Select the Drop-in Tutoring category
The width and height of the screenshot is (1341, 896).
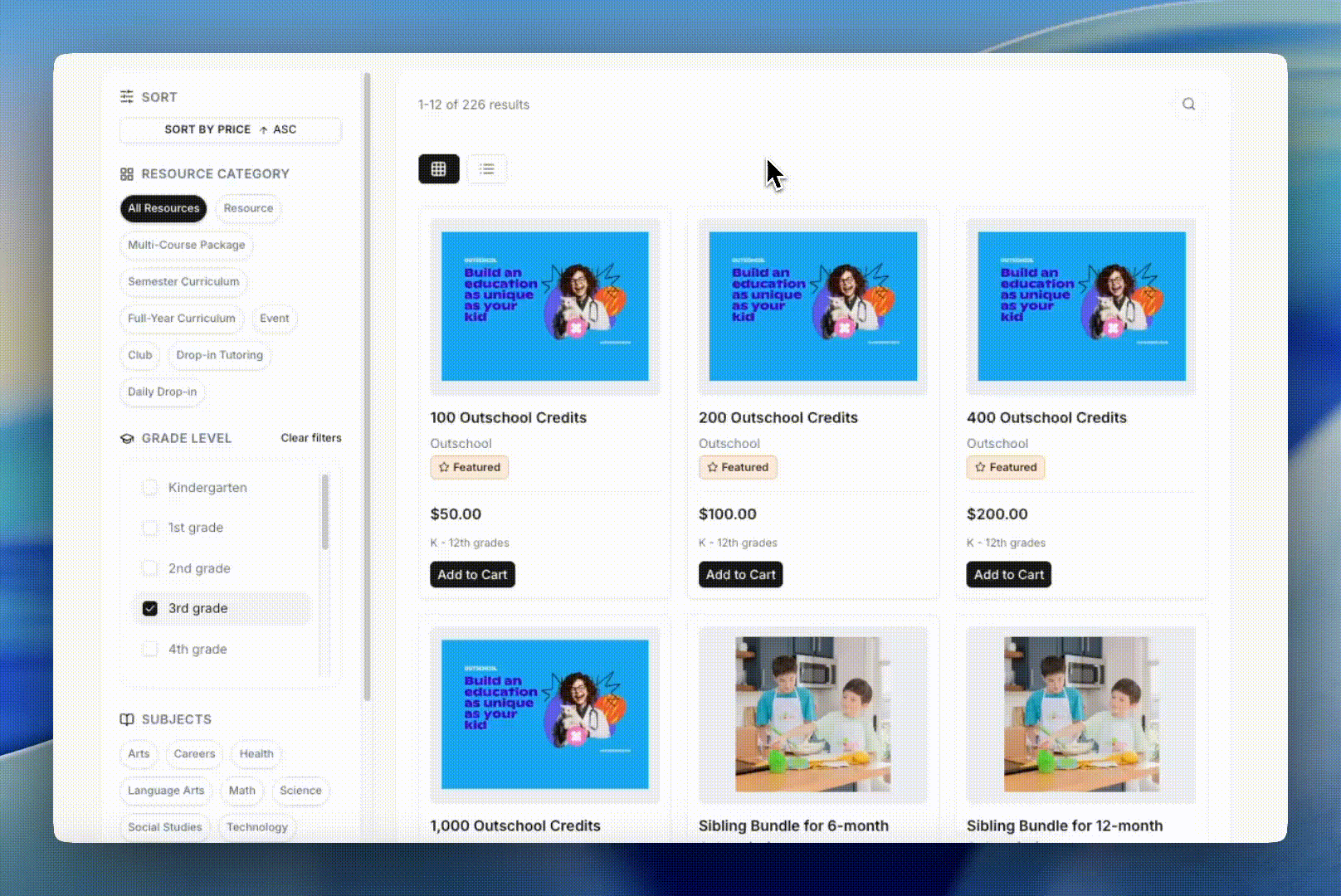[x=220, y=355]
